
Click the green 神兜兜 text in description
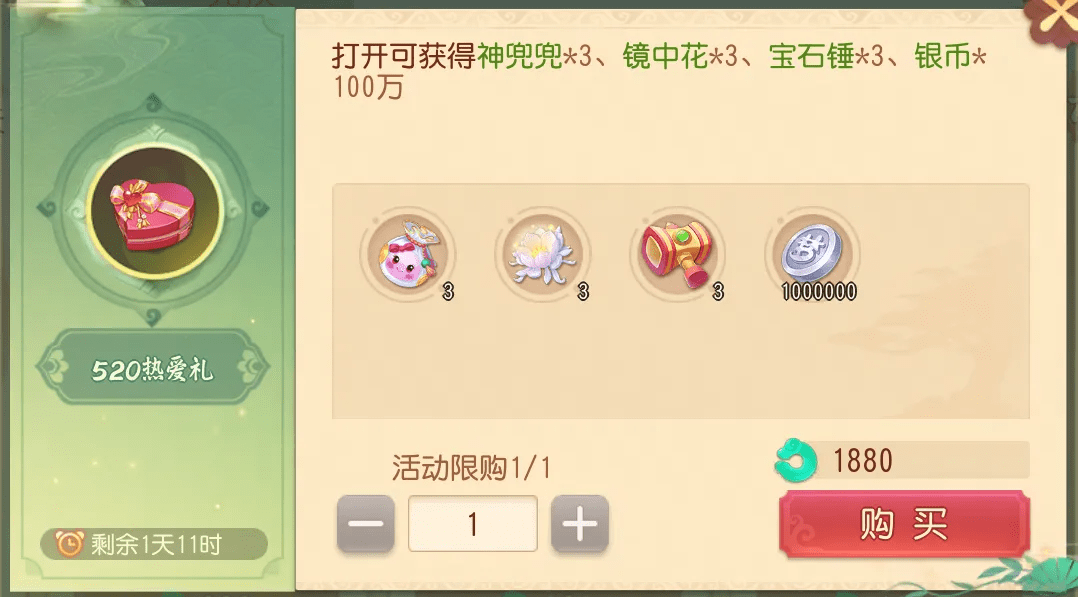(520, 56)
